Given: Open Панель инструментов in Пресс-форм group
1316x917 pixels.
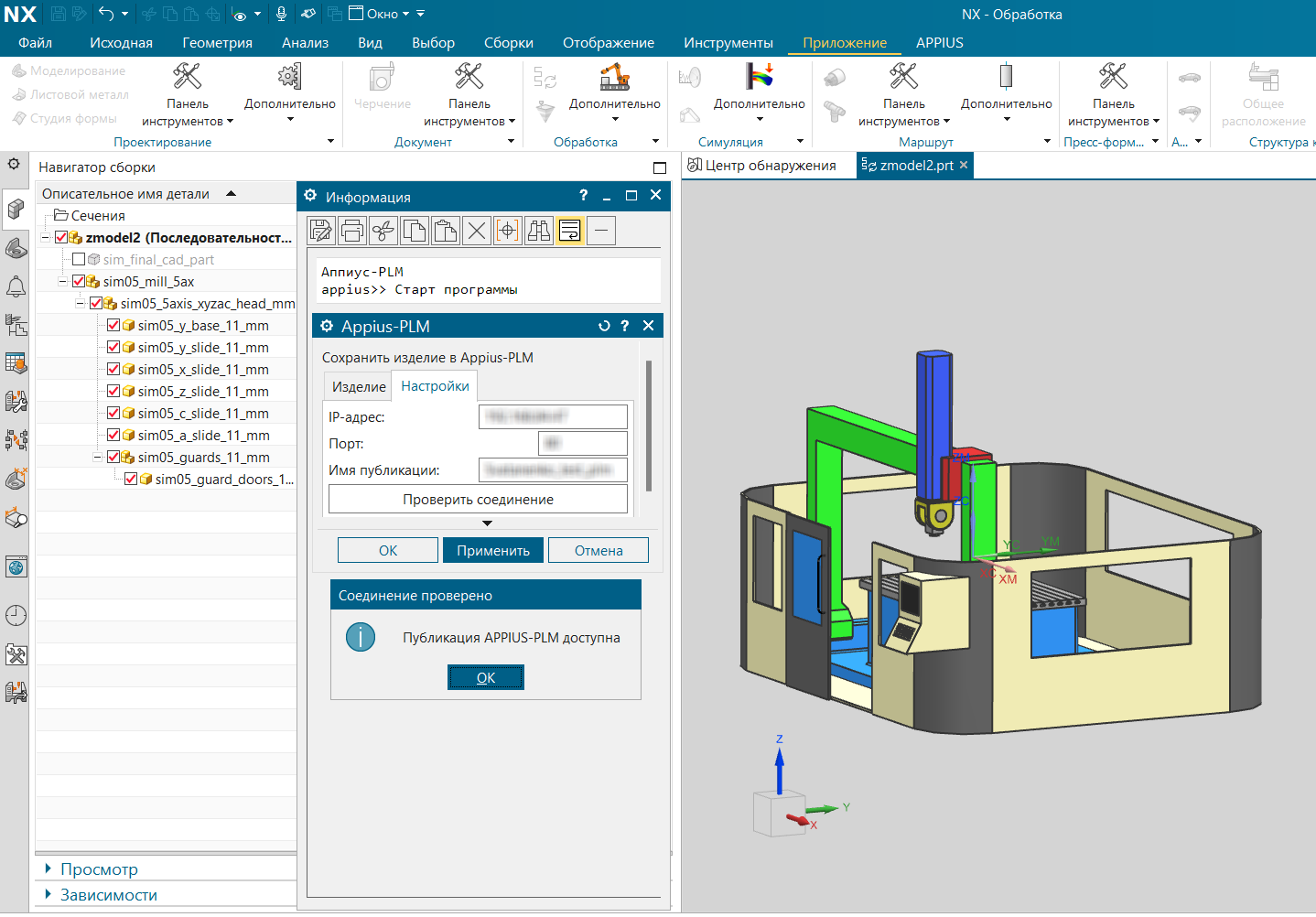Looking at the screenshot, I should point(1114,95).
